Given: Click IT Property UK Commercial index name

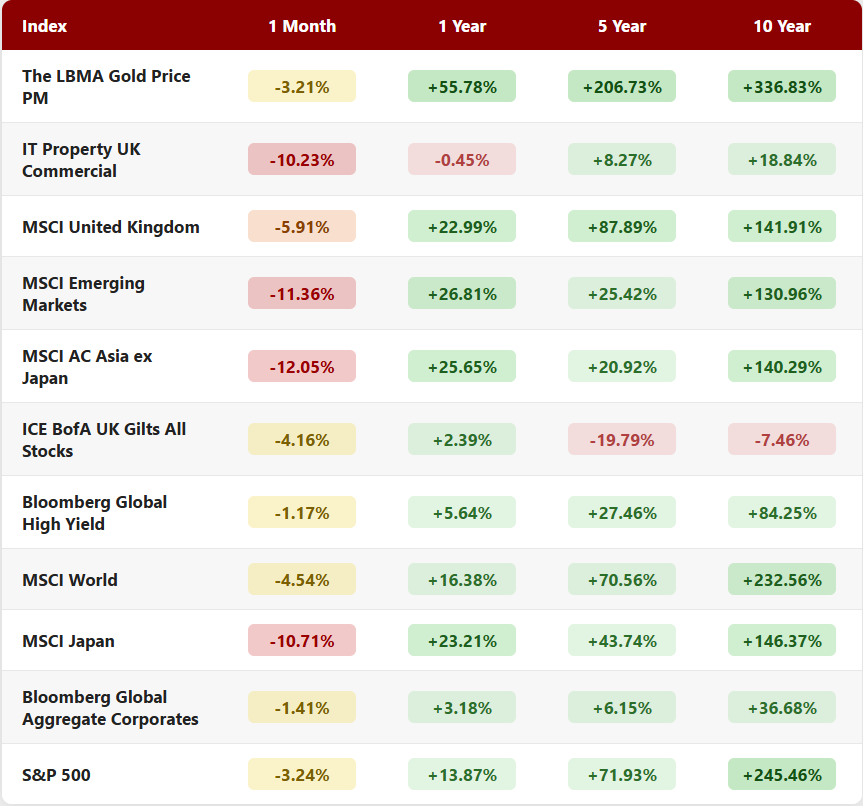Looking at the screenshot, I should 81,160.
